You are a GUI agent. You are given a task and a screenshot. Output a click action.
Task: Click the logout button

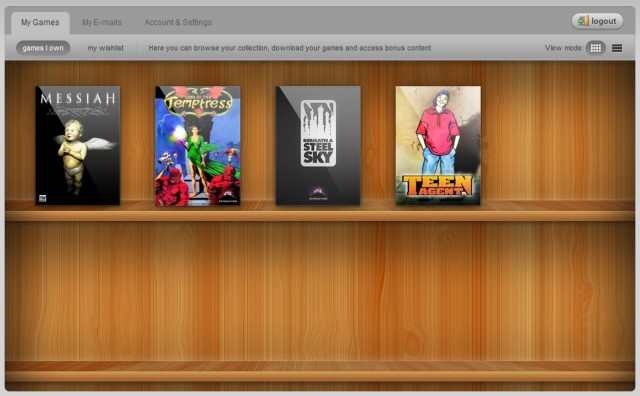pyautogui.click(x=597, y=21)
